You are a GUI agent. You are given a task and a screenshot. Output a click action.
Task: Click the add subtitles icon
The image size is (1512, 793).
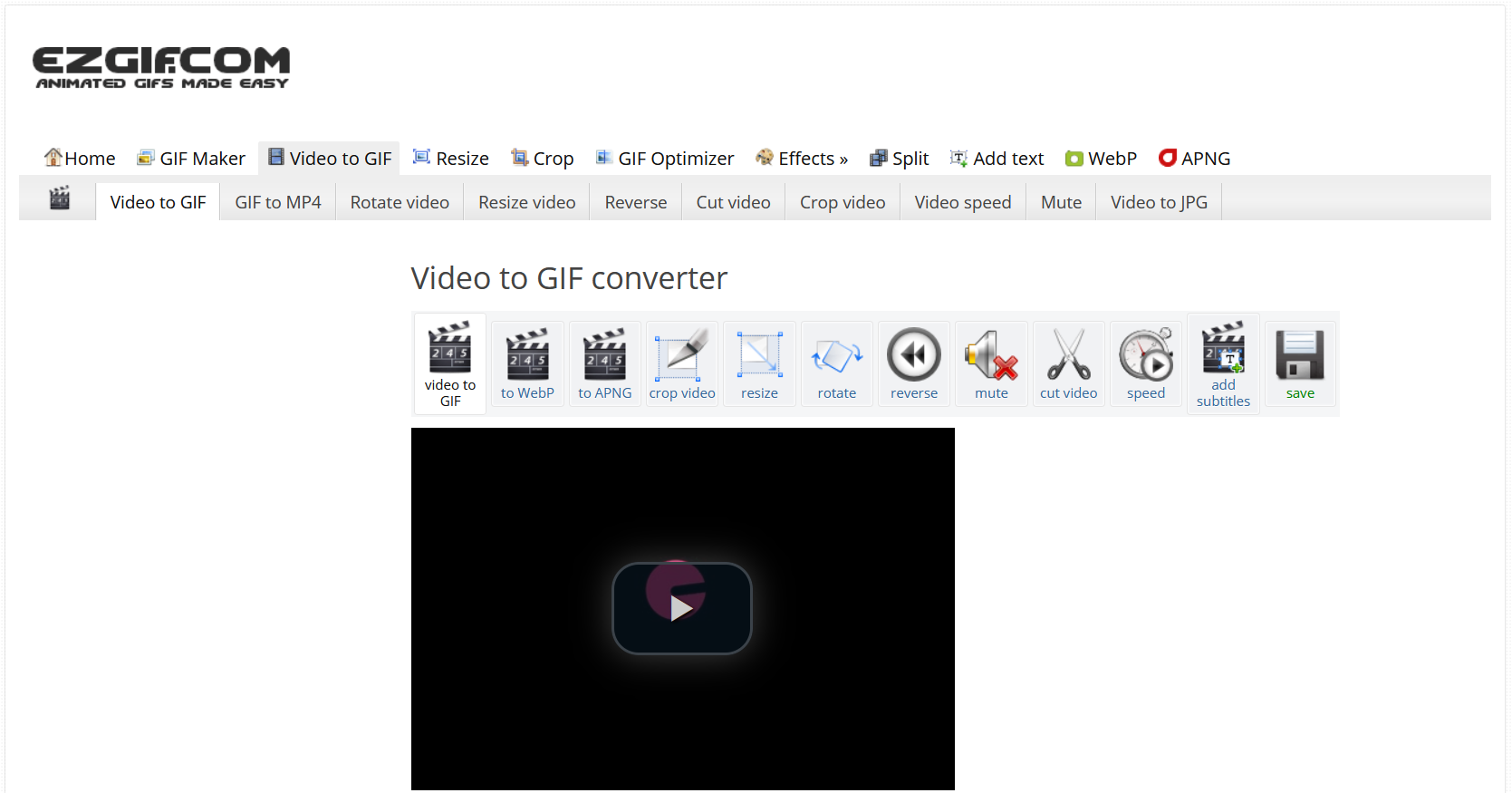[1223, 350]
